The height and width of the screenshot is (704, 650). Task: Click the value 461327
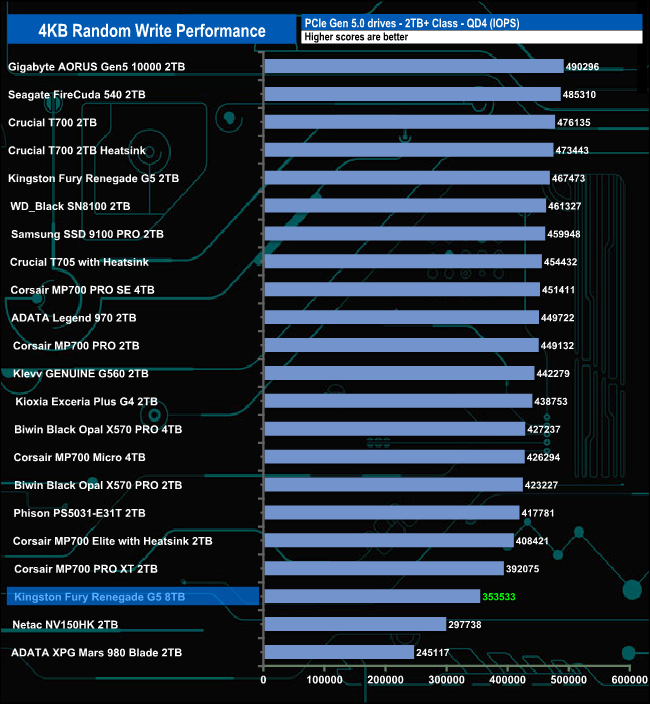click(565, 206)
